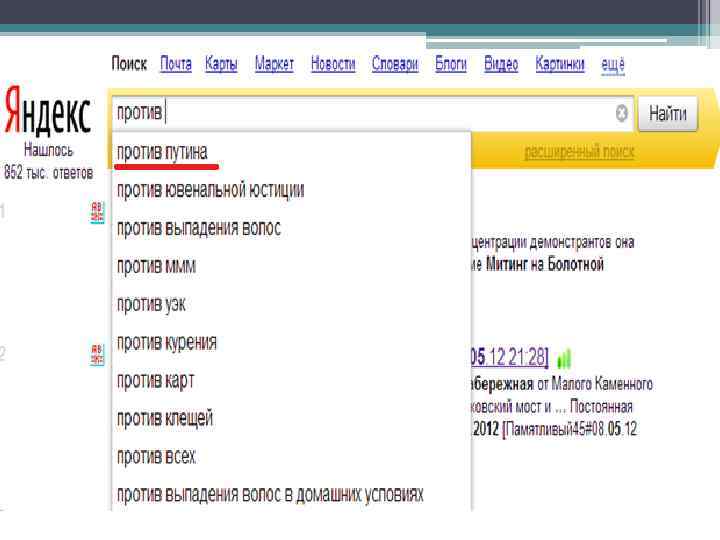
Task: Open the Карты link
Action: (x=221, y=64)
